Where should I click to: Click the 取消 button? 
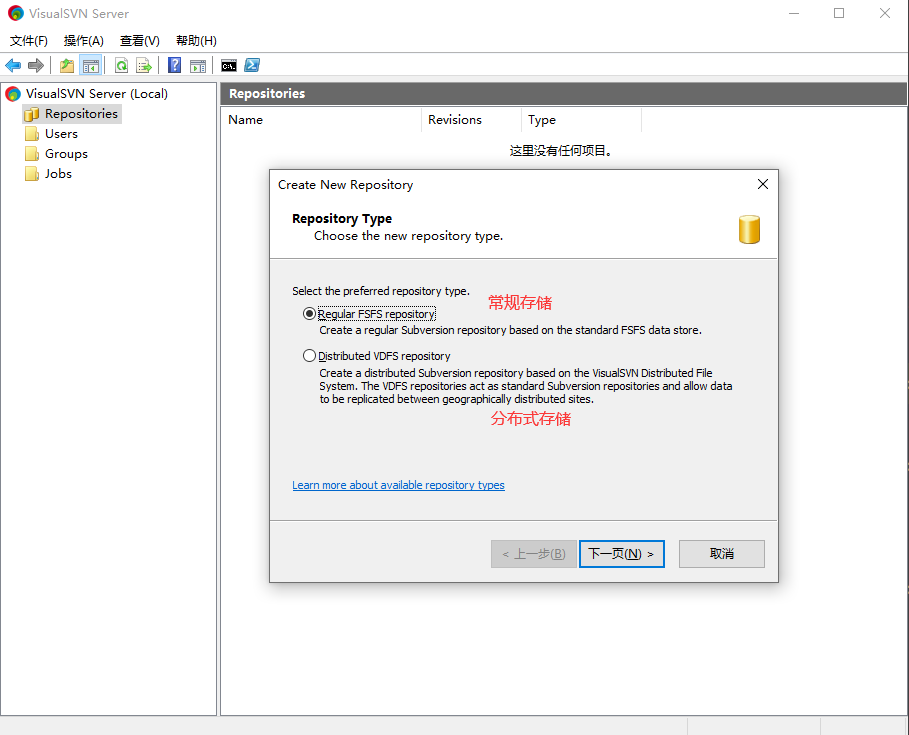(x=721, y=554)
